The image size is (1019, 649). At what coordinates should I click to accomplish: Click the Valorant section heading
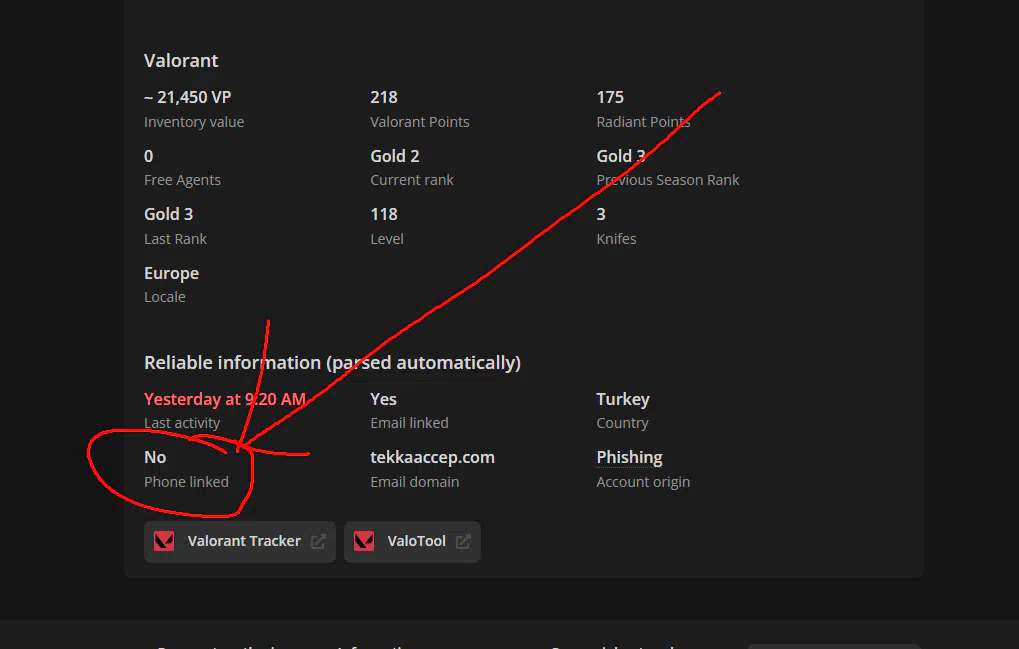click(x=181, y=60)
